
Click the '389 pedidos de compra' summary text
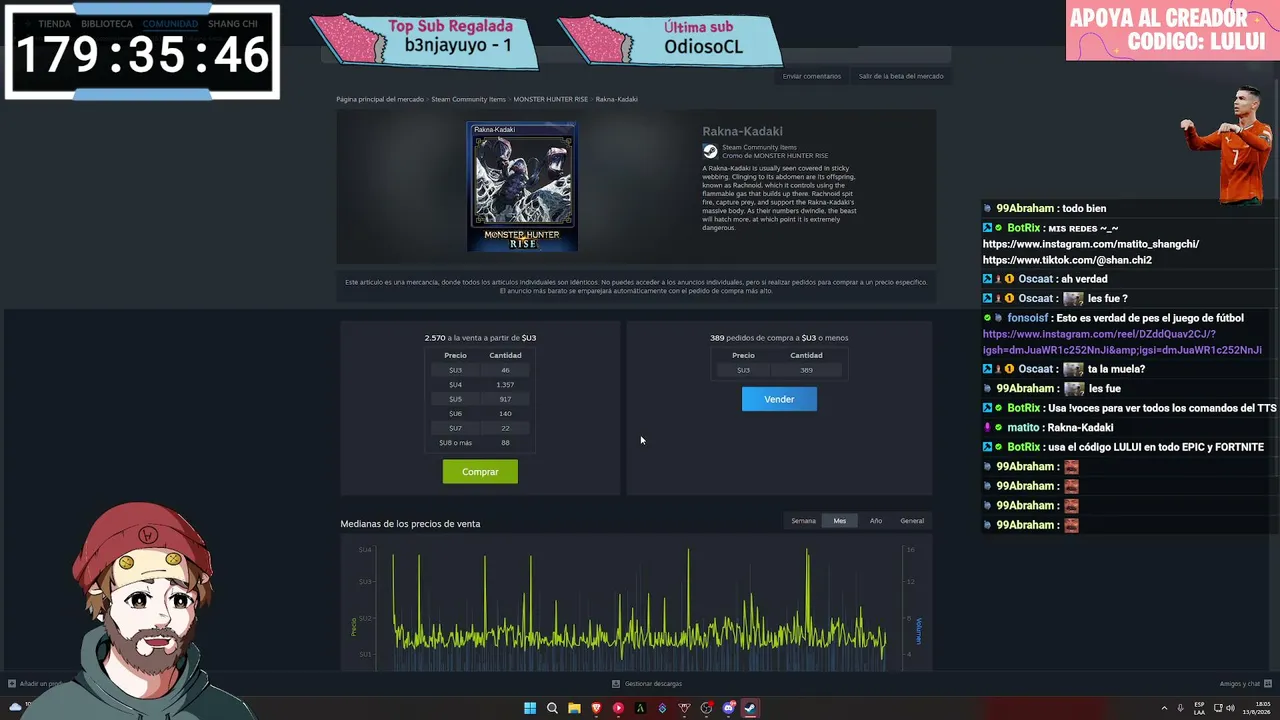779,338
